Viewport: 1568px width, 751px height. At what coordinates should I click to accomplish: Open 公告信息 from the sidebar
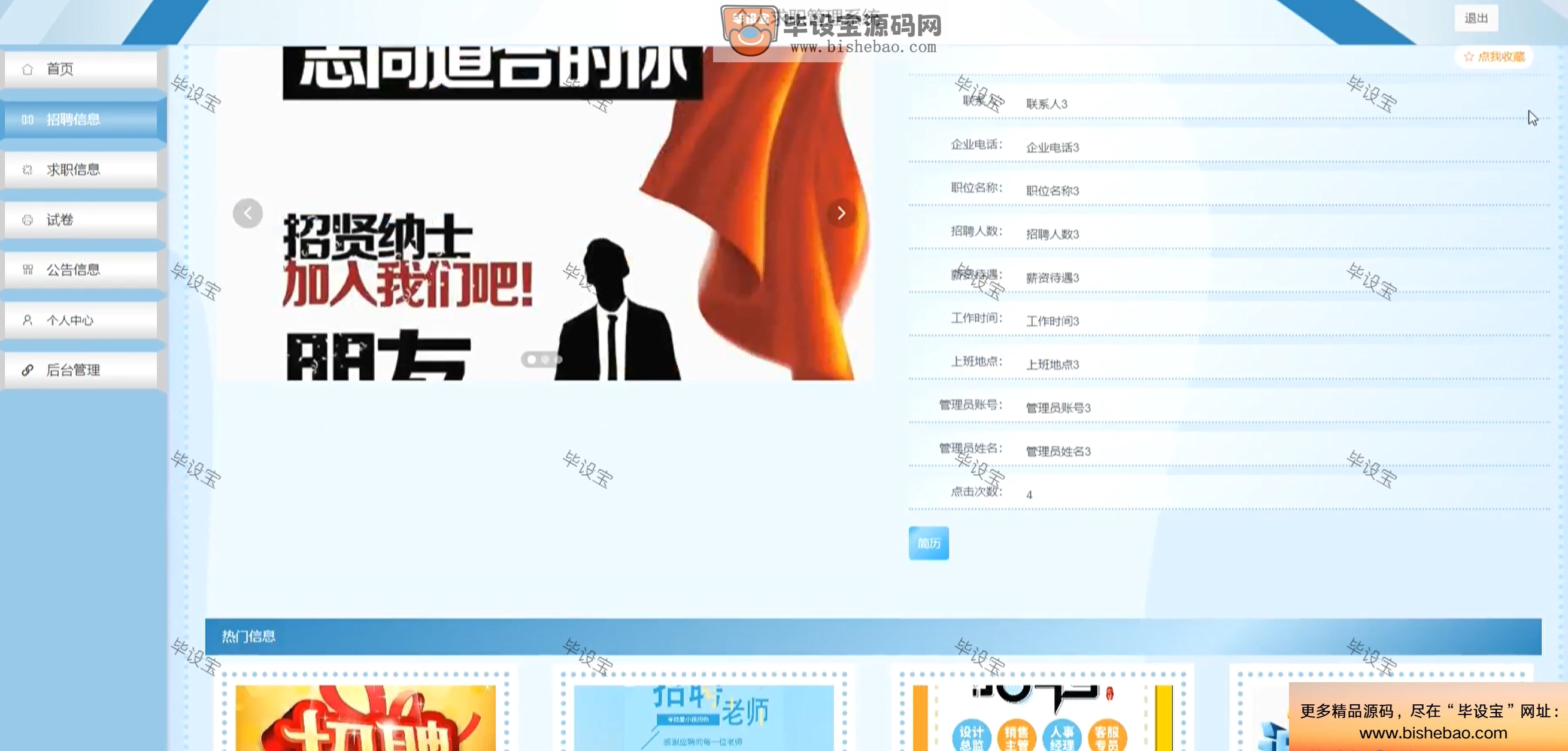(80, 270)
